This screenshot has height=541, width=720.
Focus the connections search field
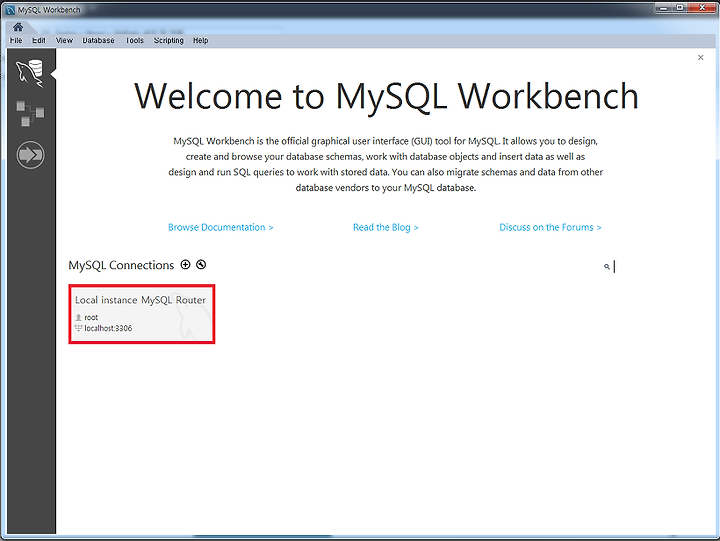click(654, 266)
